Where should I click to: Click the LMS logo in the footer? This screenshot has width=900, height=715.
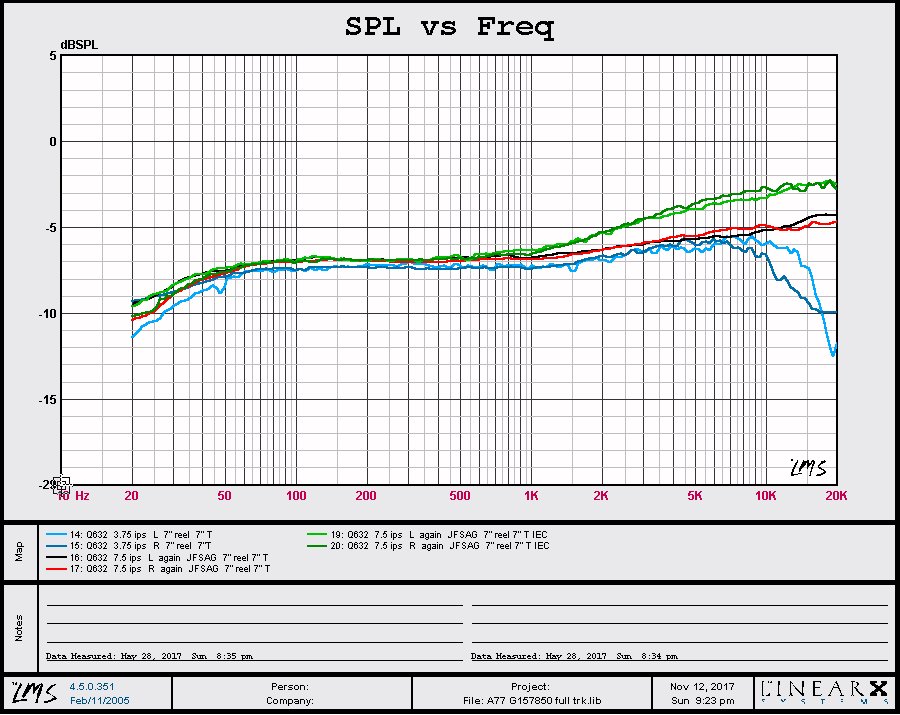pos(33,692)
